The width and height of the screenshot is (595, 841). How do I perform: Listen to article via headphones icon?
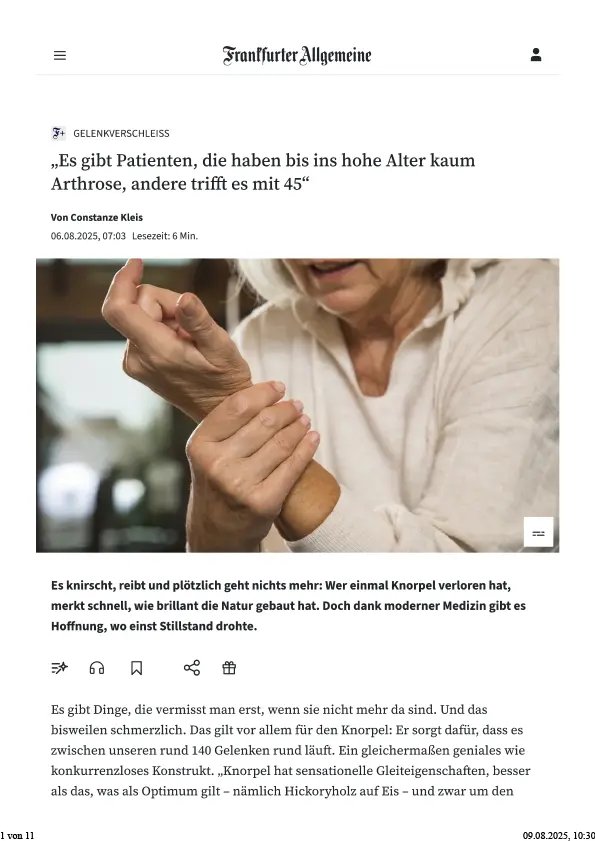pos(97,668)
